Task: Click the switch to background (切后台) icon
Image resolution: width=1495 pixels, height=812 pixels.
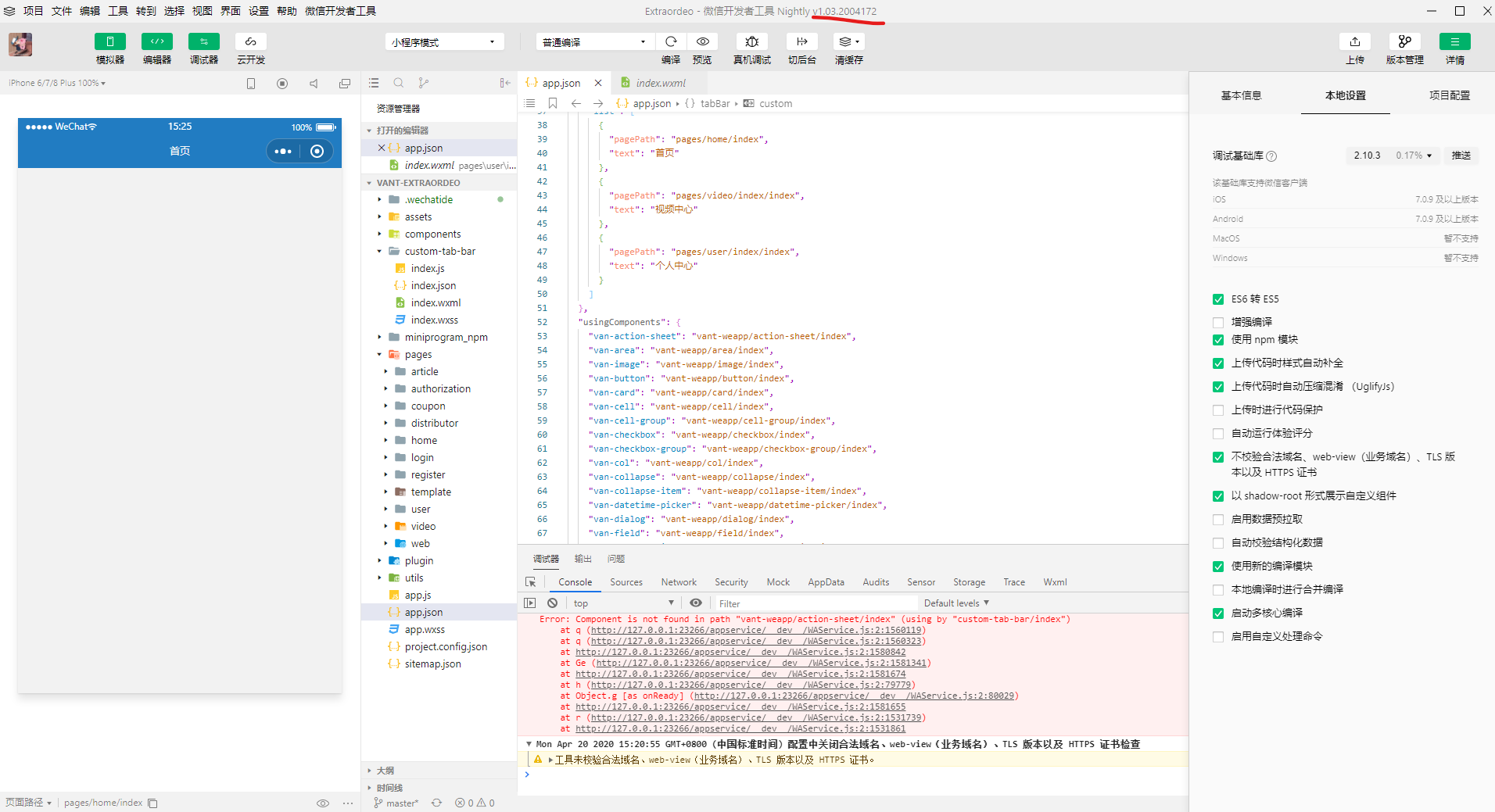Action: [802, 41]
